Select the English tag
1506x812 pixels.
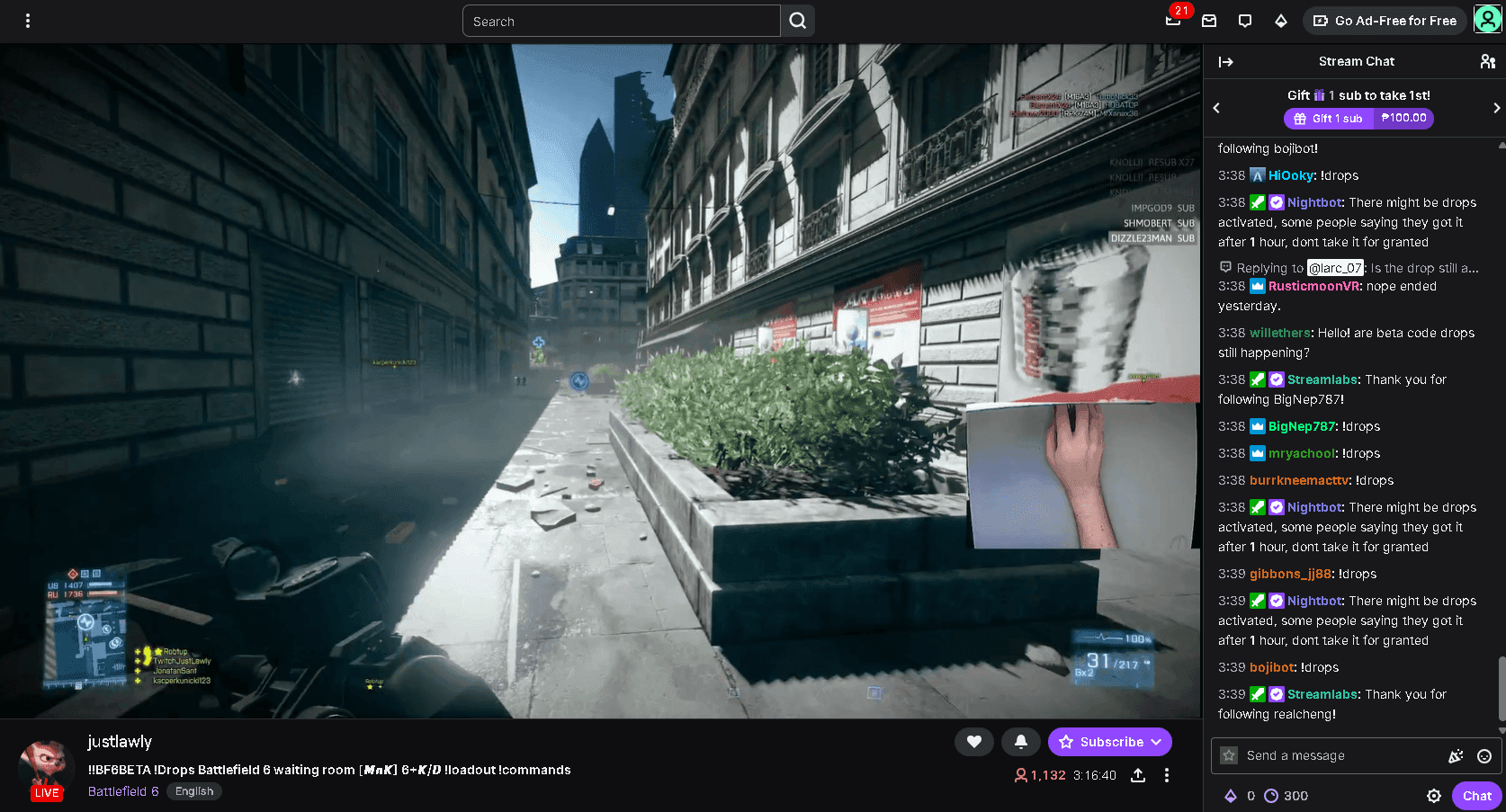(x=194, y=791)
